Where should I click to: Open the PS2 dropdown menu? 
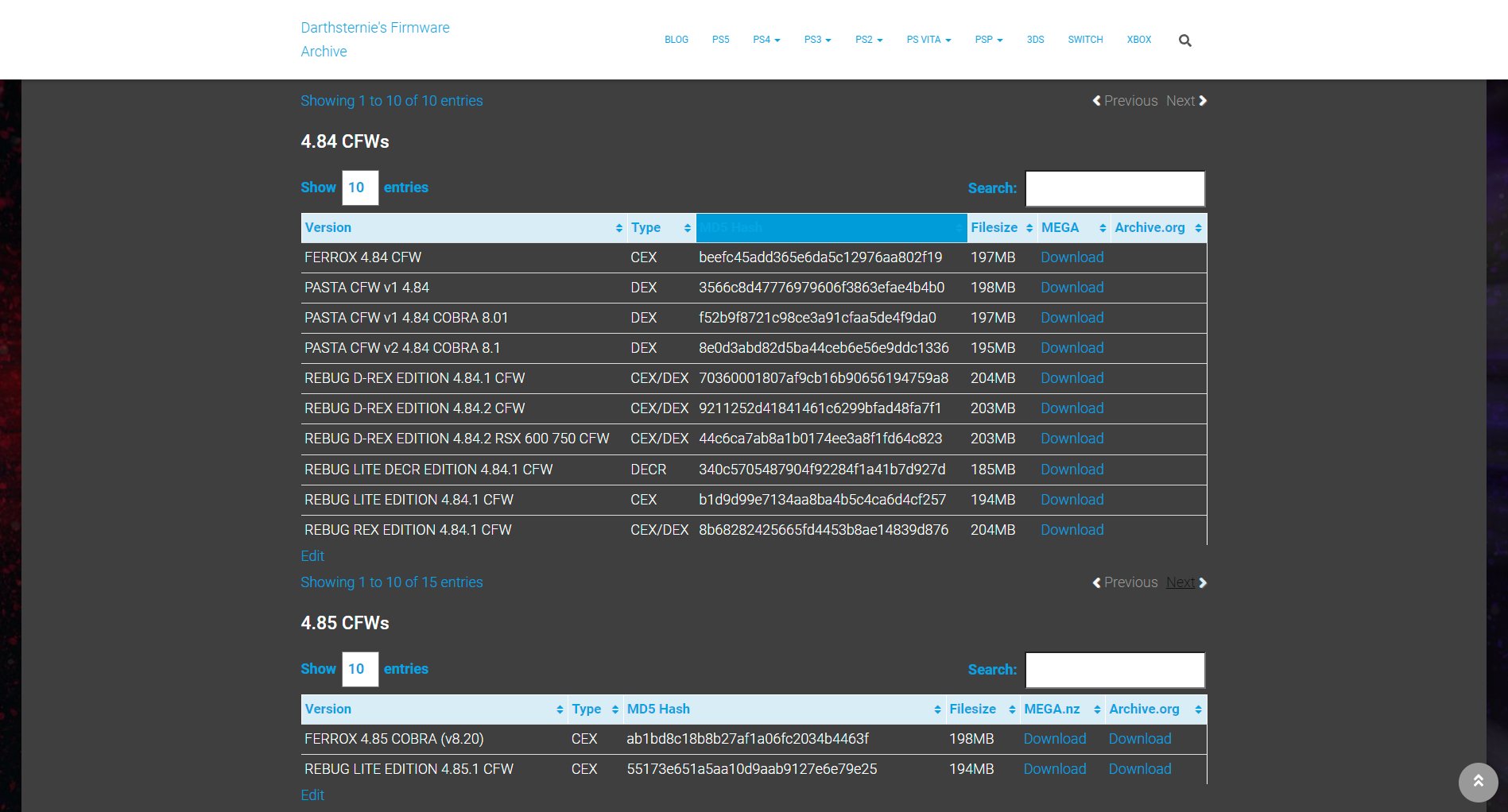point(869,40)
